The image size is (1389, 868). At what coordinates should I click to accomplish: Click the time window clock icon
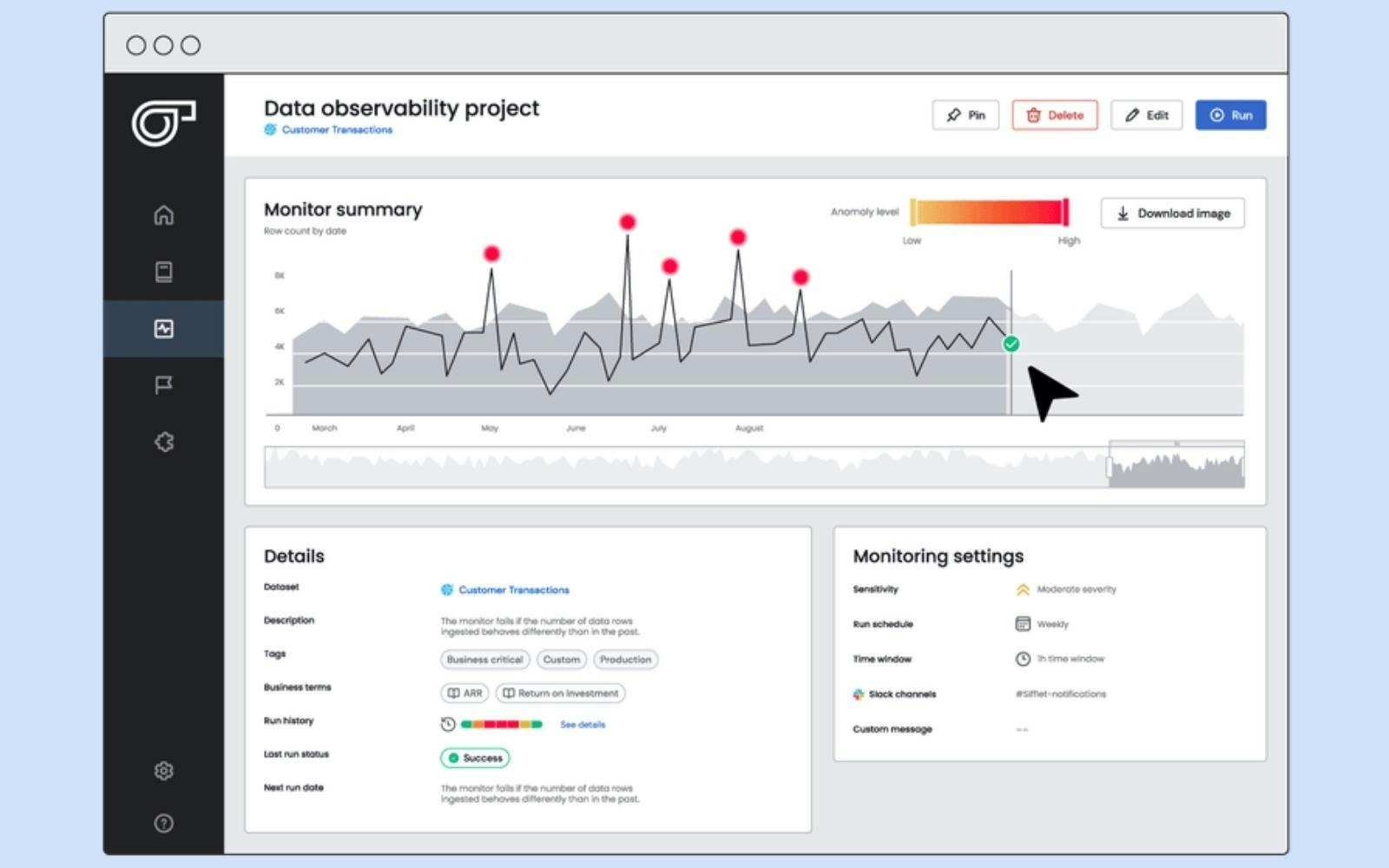click(x=1023, y=659)
